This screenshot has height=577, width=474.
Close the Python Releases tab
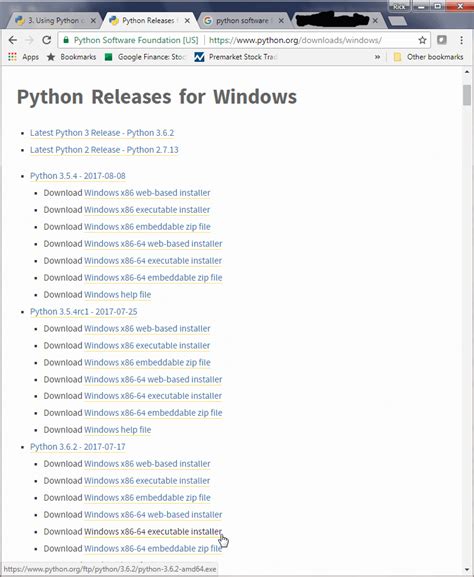coord(187,21)
